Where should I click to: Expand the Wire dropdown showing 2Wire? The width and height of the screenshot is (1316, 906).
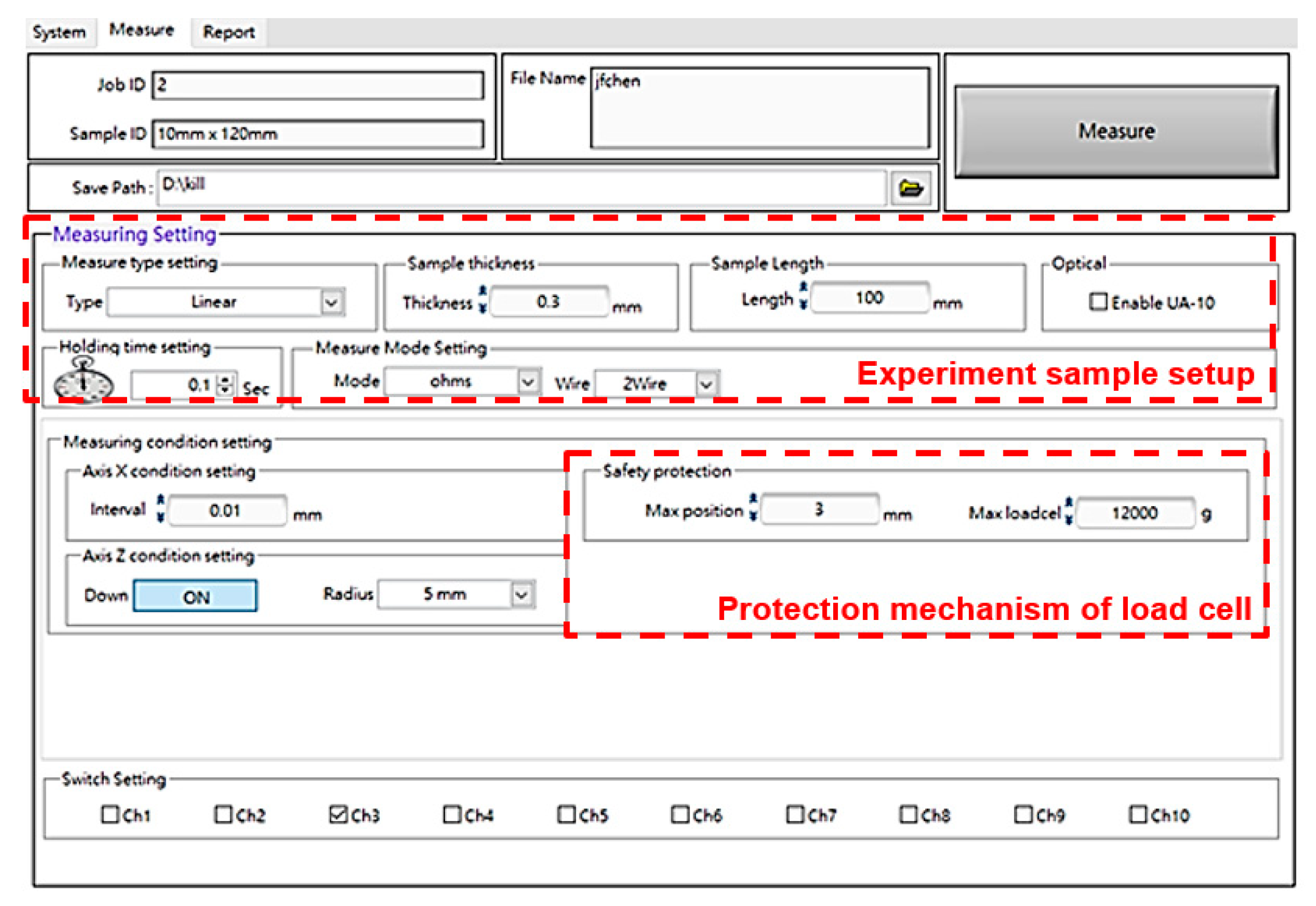(706, 384)
